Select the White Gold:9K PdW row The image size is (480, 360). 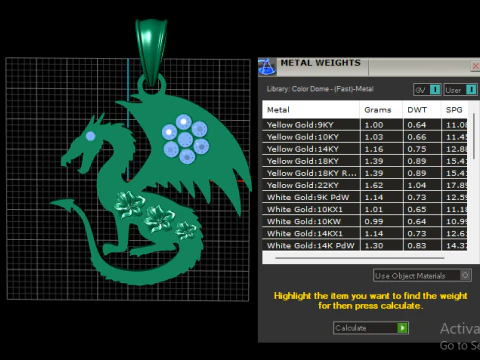coord(365,197)
